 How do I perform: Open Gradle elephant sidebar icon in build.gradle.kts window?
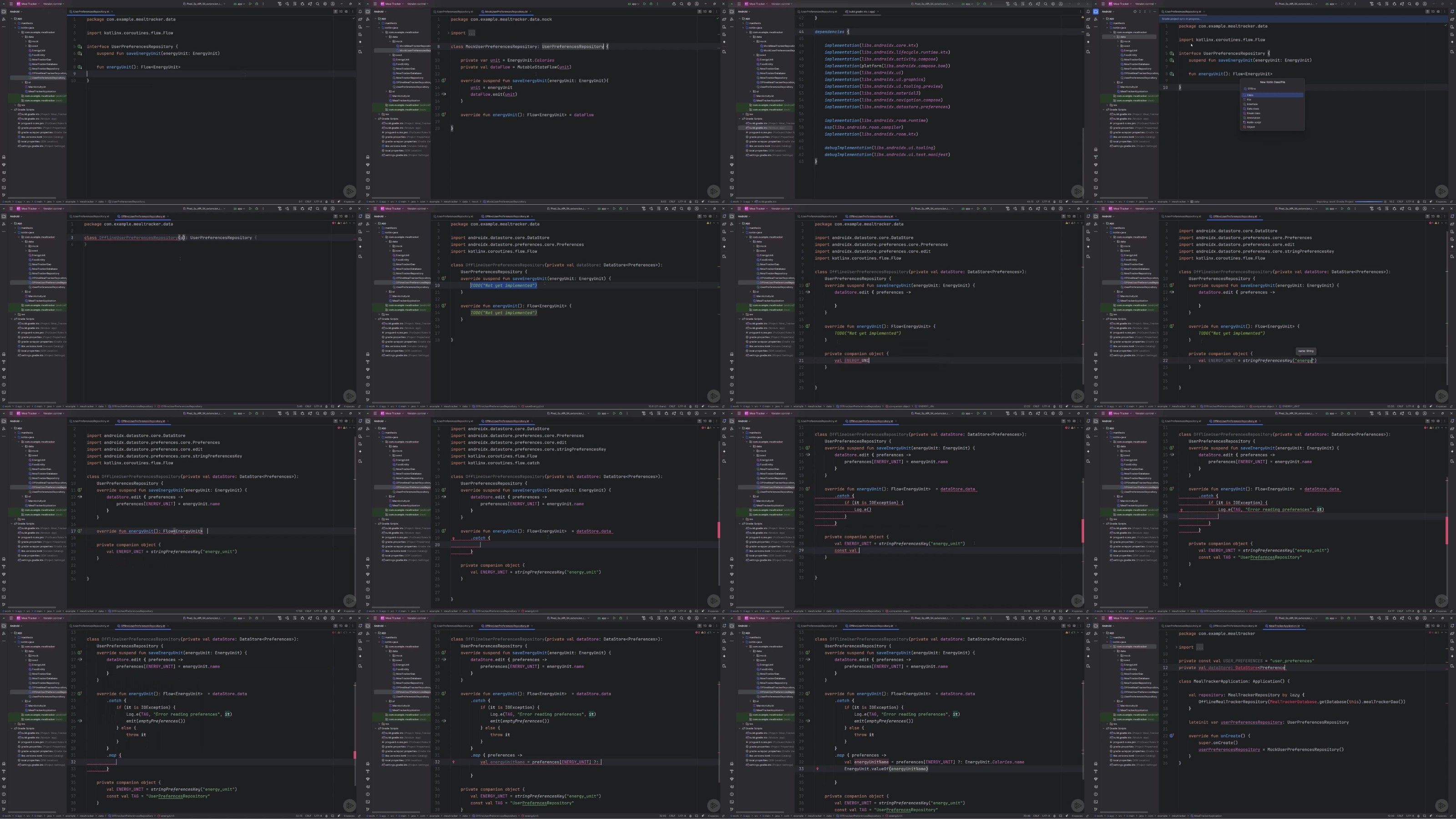(x=1088, y=19)
